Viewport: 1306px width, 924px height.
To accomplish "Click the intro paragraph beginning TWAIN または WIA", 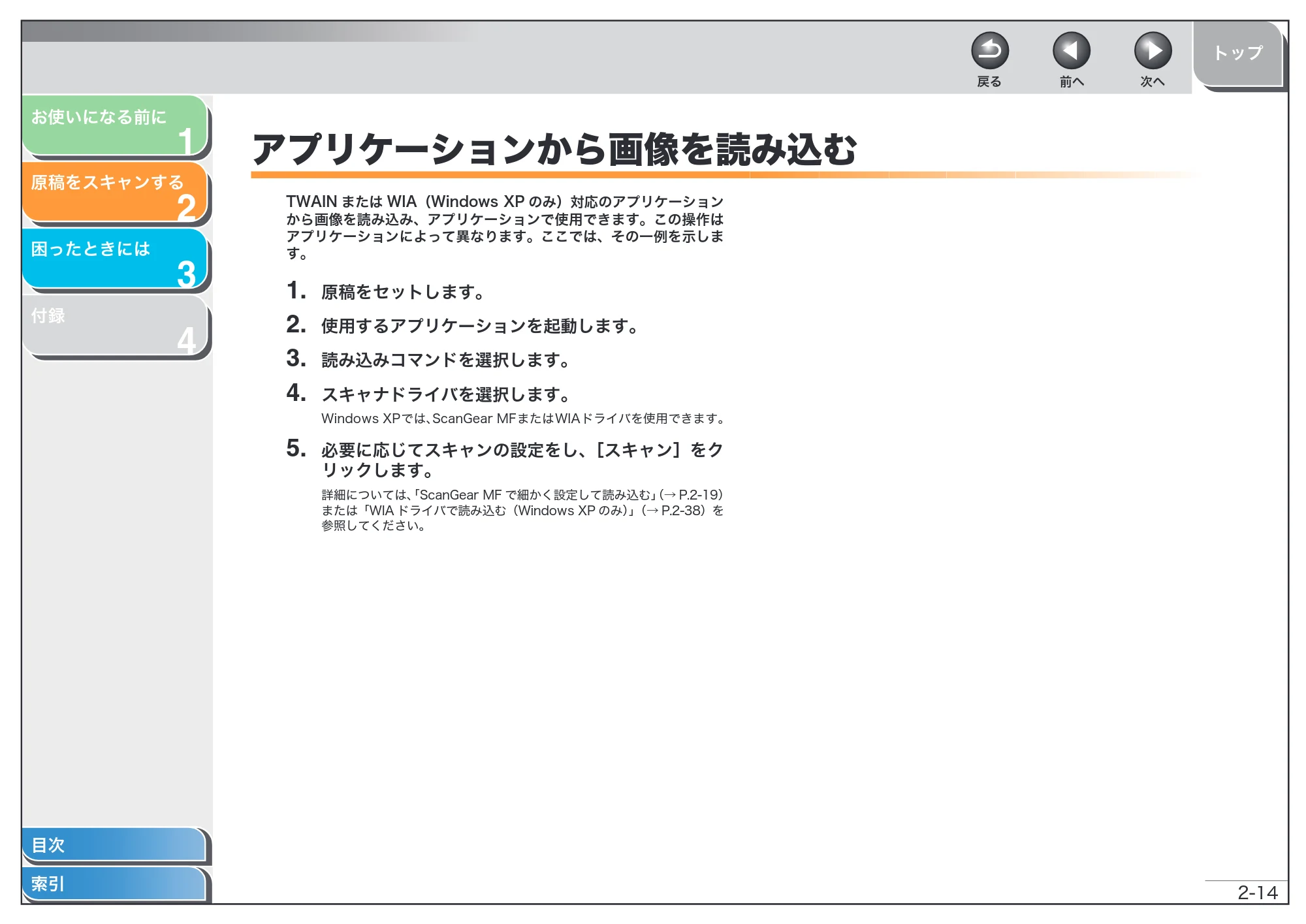I will click(x=505, y=227).
